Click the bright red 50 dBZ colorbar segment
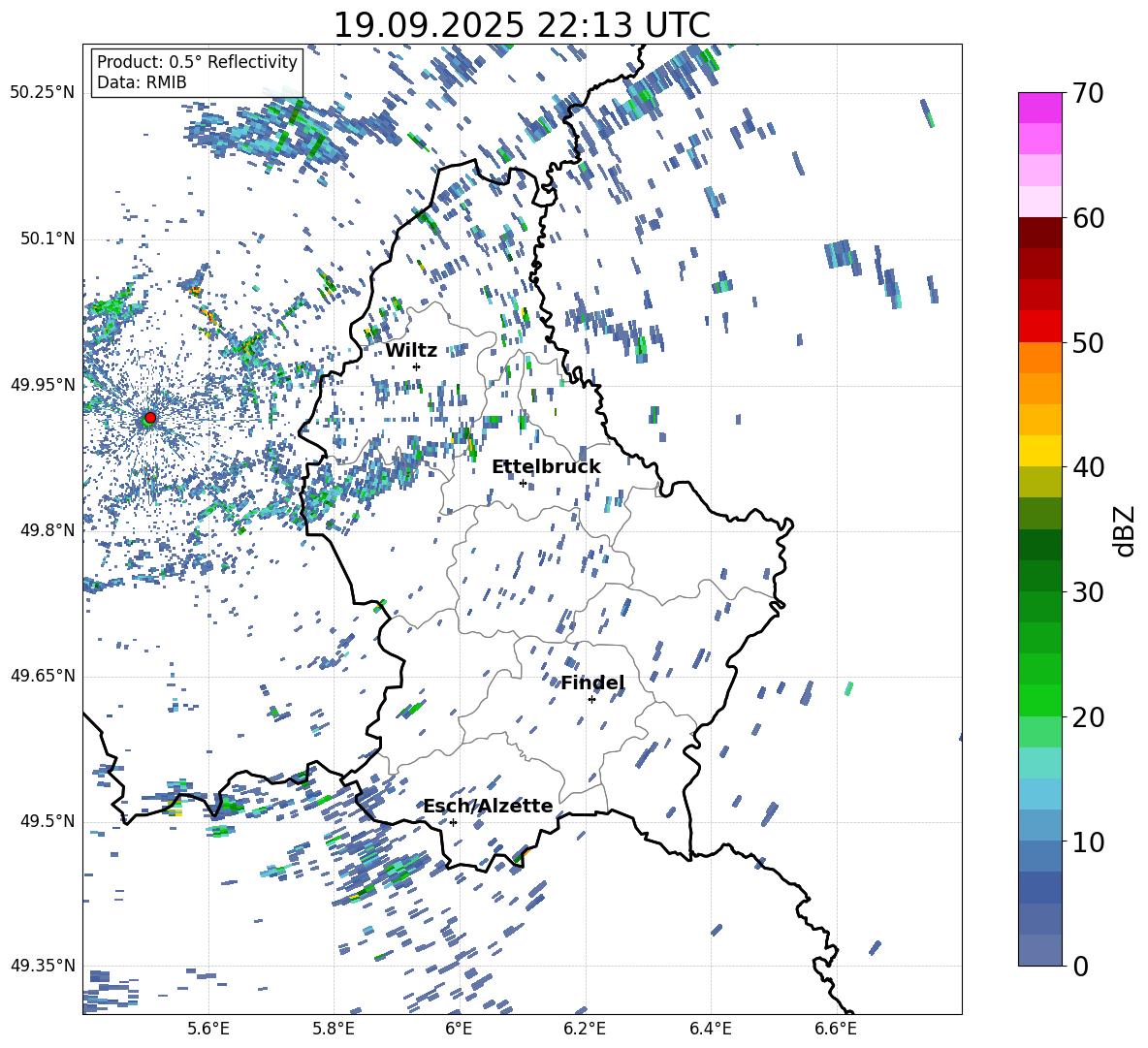Viewport: 1148px width, 1048px height. pos(1040,327)
